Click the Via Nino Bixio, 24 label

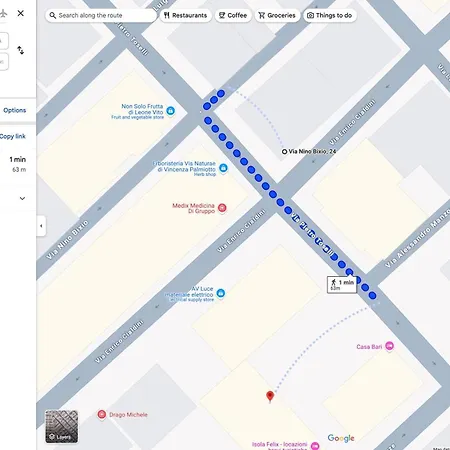pos(312,151)
